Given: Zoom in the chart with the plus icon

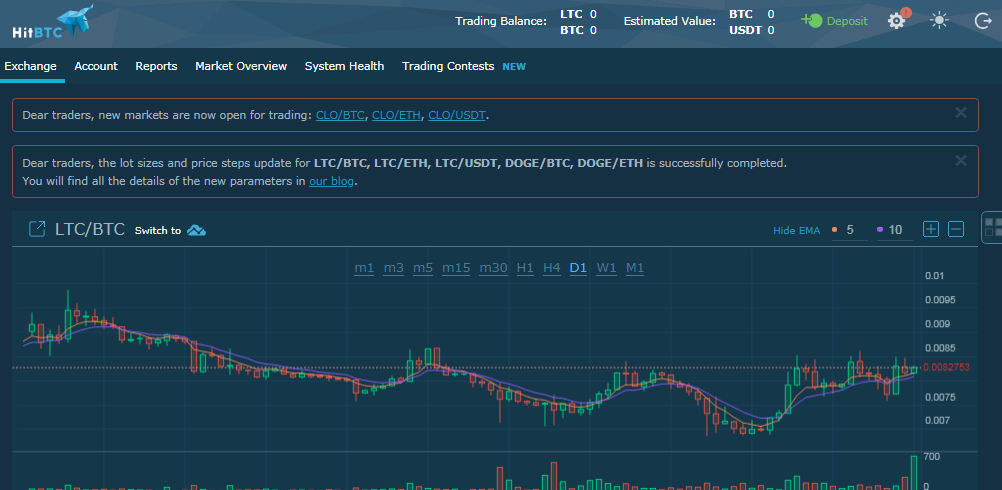Looking at the screenshot, I should [931, 229].
